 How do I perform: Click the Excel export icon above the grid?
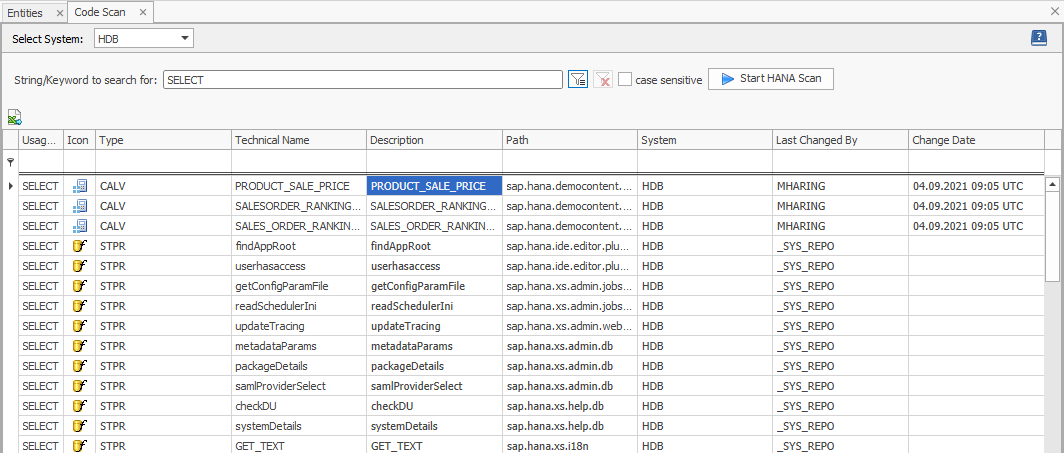[15, 117]
